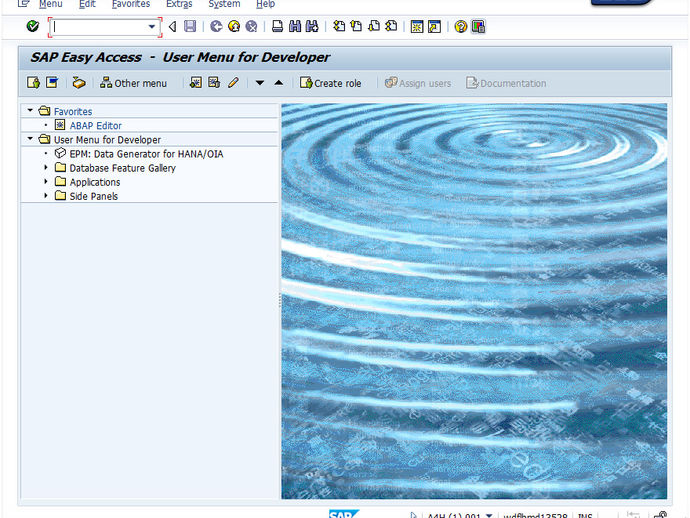Open the Customize Local Layout icon
The height and width of the screenshot is (518, 690).
coord(478,26)
